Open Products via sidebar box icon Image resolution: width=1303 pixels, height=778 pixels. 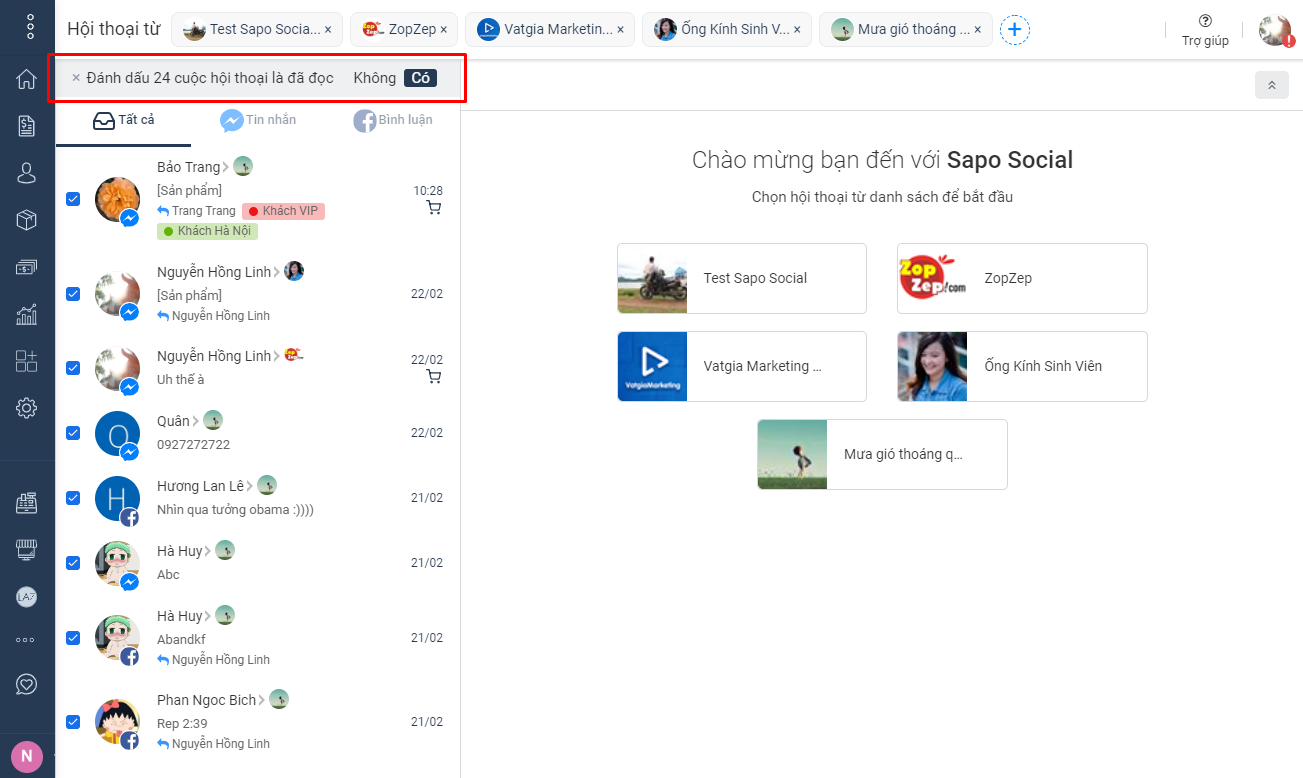tap(27, 220)
